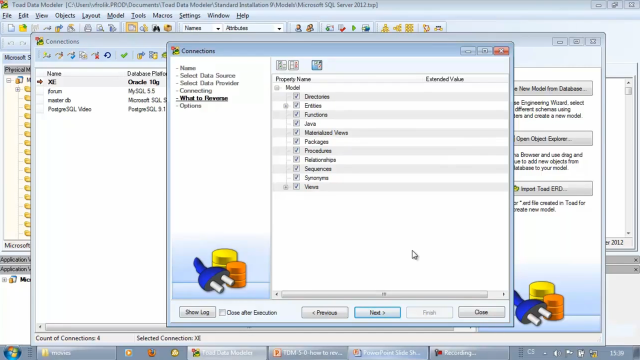This screenshot has width=640, height=360.
Task: Click the red checkmark verify icon
Action: click(342, 28)
